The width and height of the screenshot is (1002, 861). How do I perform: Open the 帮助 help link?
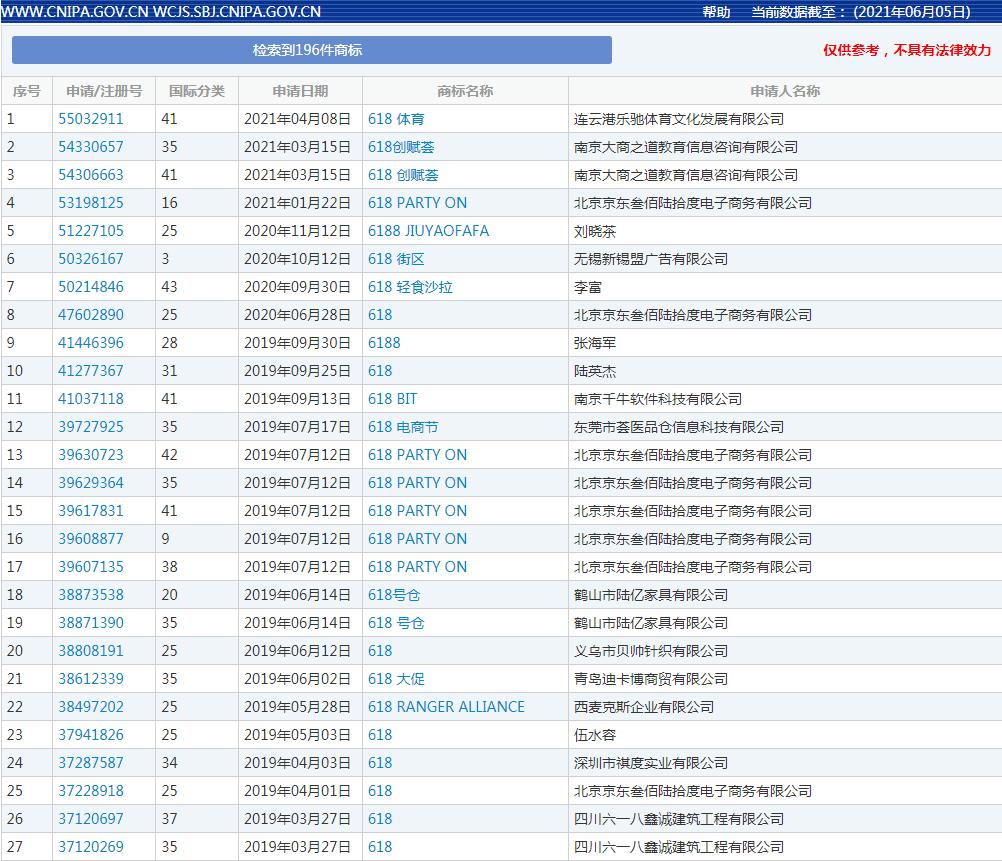click(713, 13)
